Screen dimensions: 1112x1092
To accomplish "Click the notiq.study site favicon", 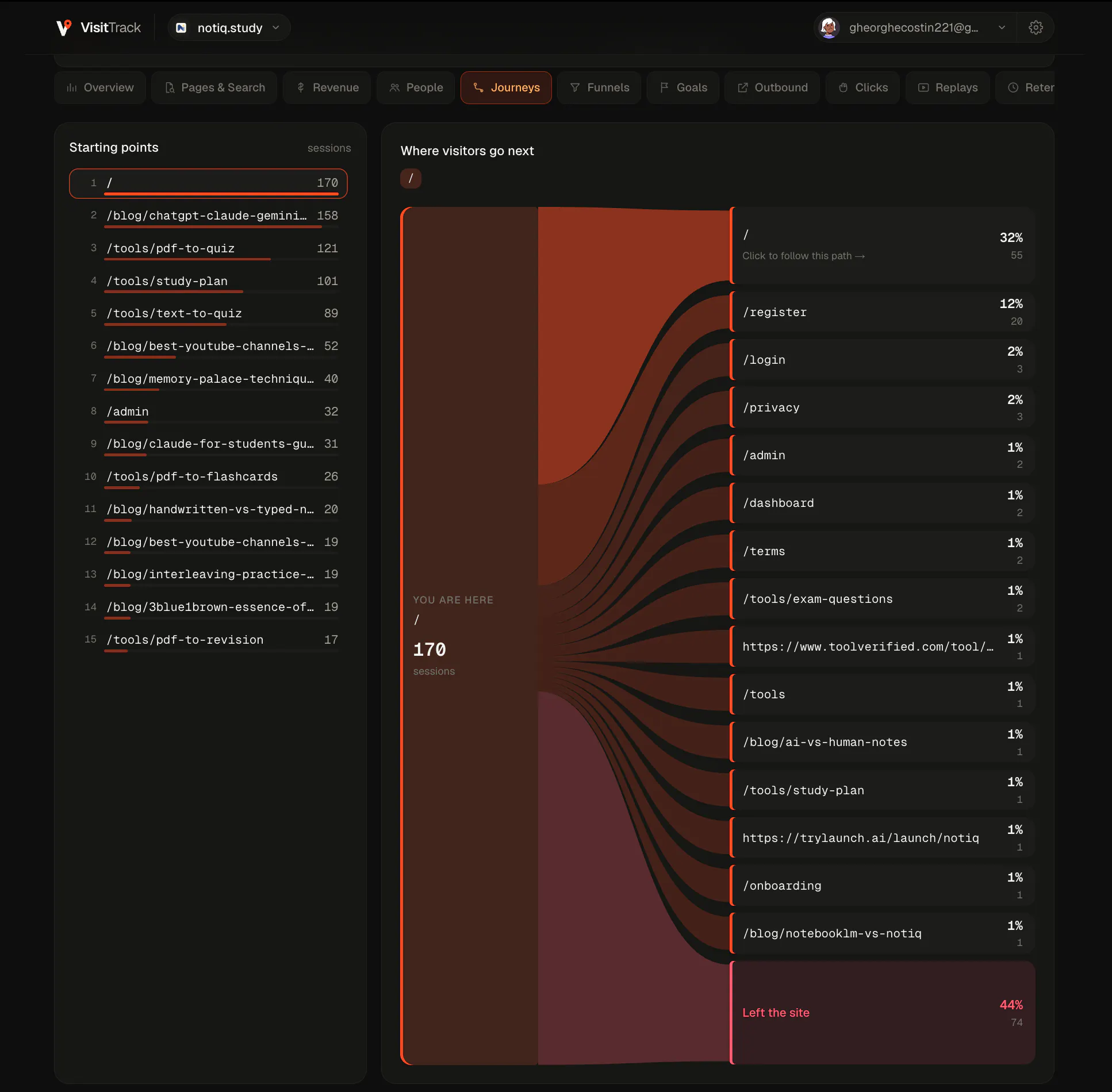I will tap(182, 28).
